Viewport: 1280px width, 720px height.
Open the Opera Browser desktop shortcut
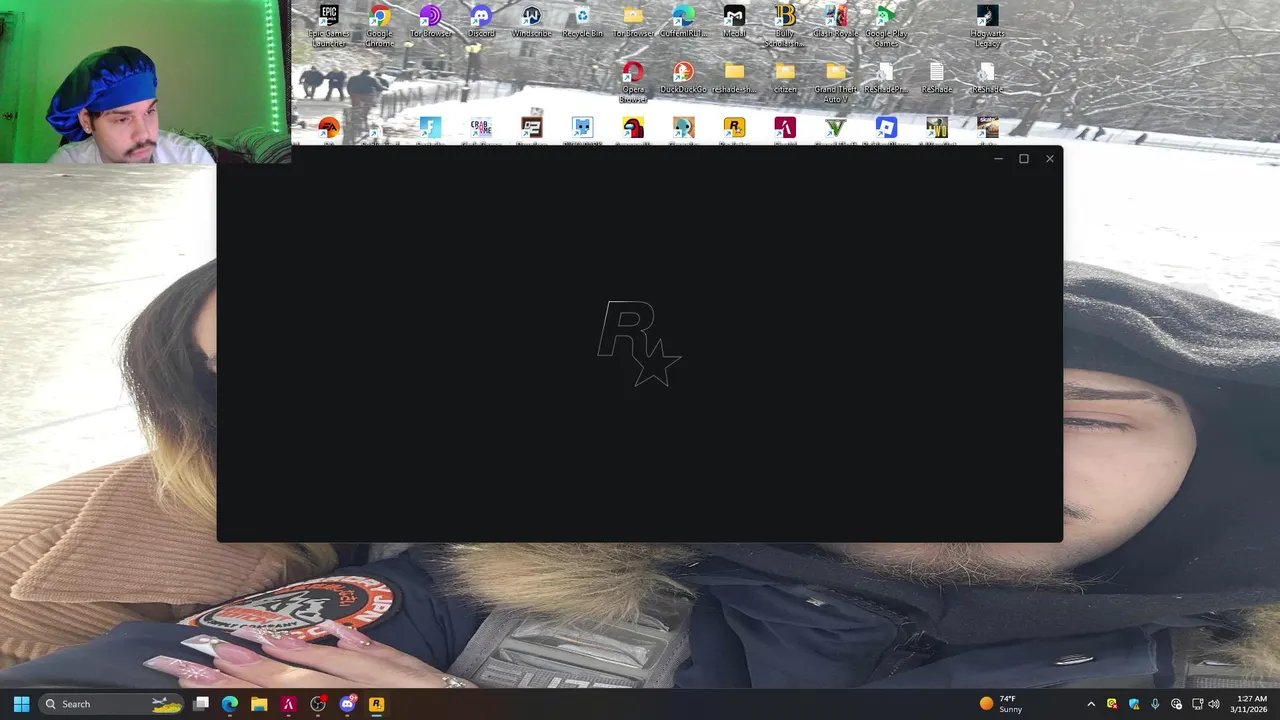633,82
